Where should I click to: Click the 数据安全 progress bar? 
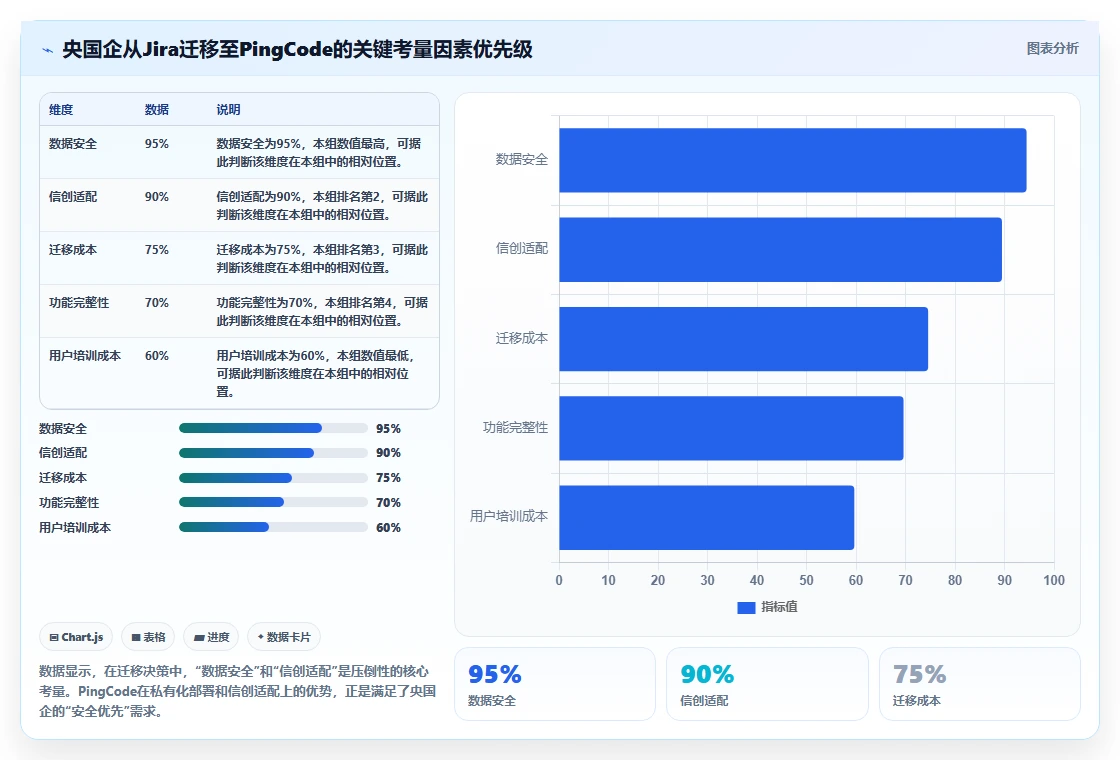coord(273,428)
